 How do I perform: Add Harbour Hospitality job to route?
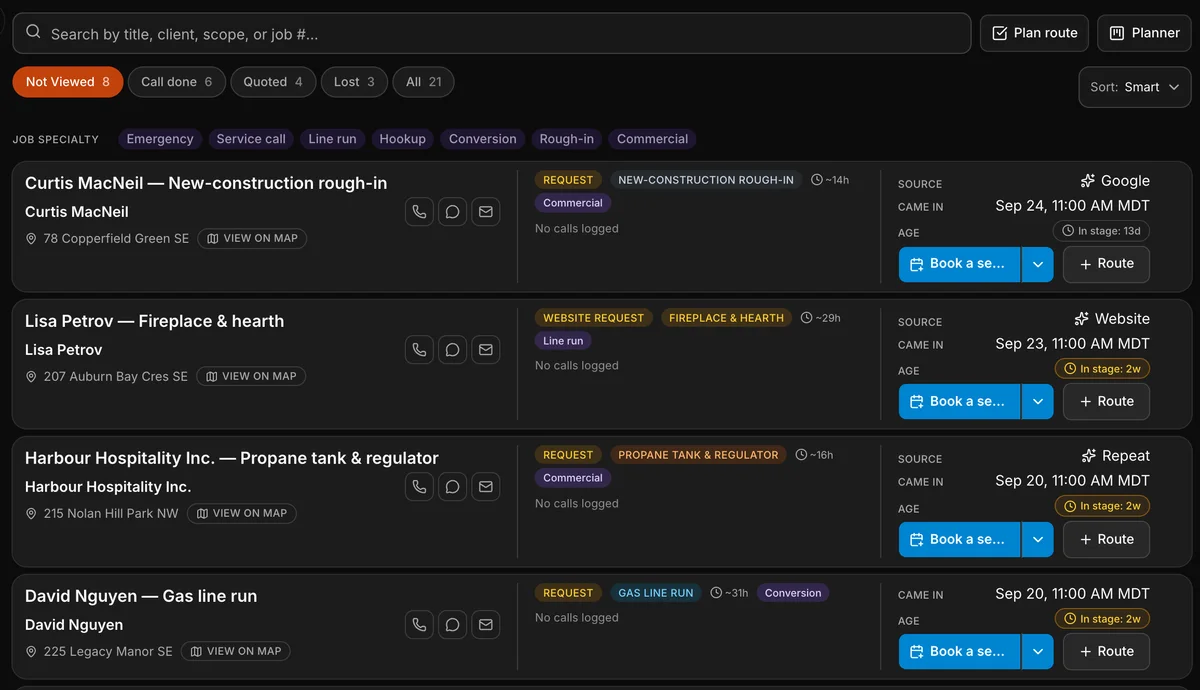(1106, 540)
